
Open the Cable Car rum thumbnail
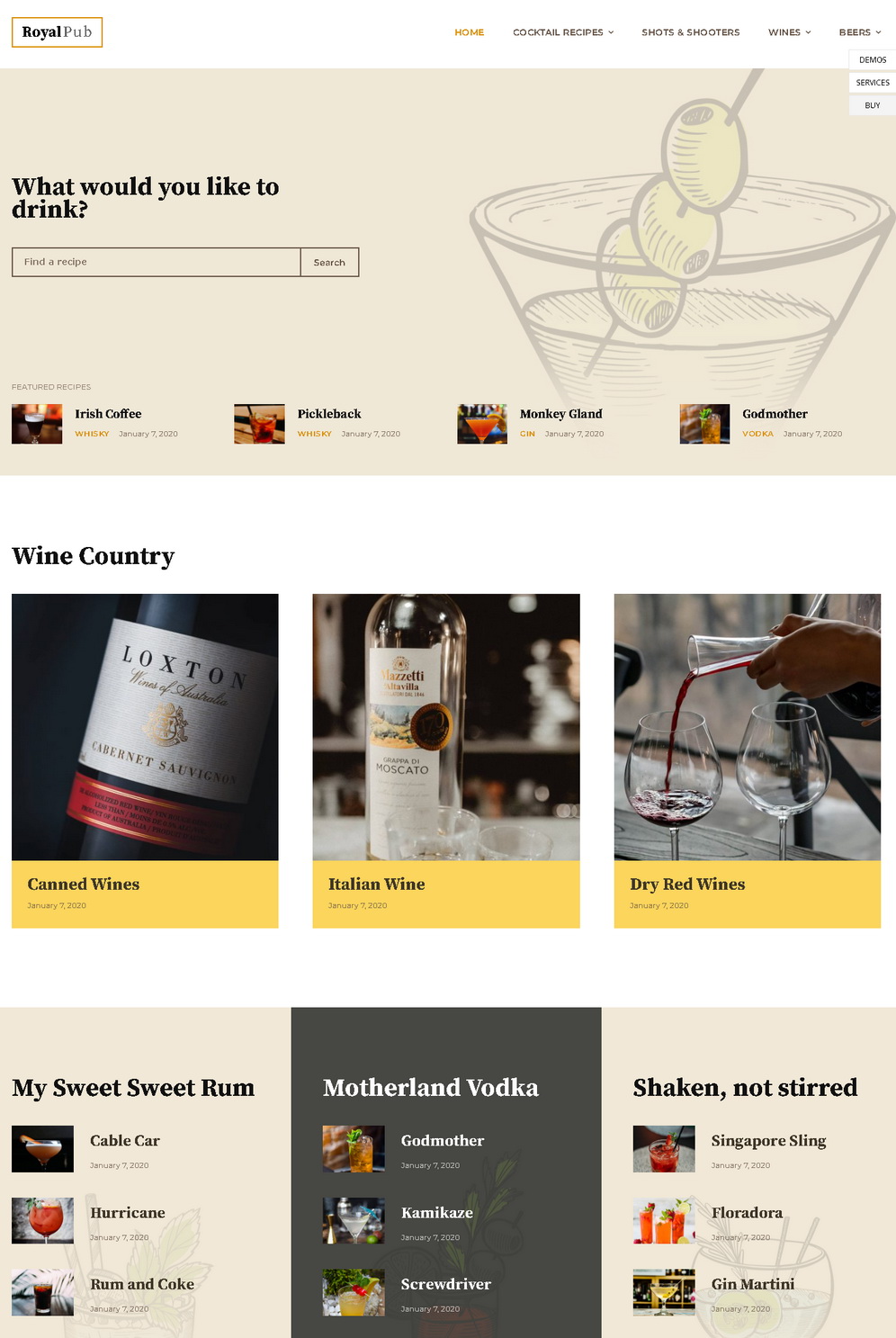[42, 1149]
